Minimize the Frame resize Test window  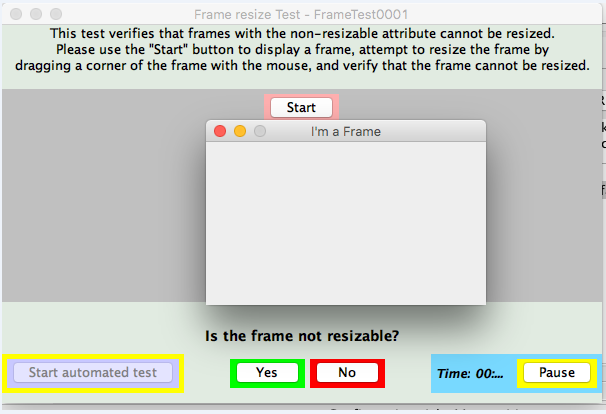[x=36, y=15]
